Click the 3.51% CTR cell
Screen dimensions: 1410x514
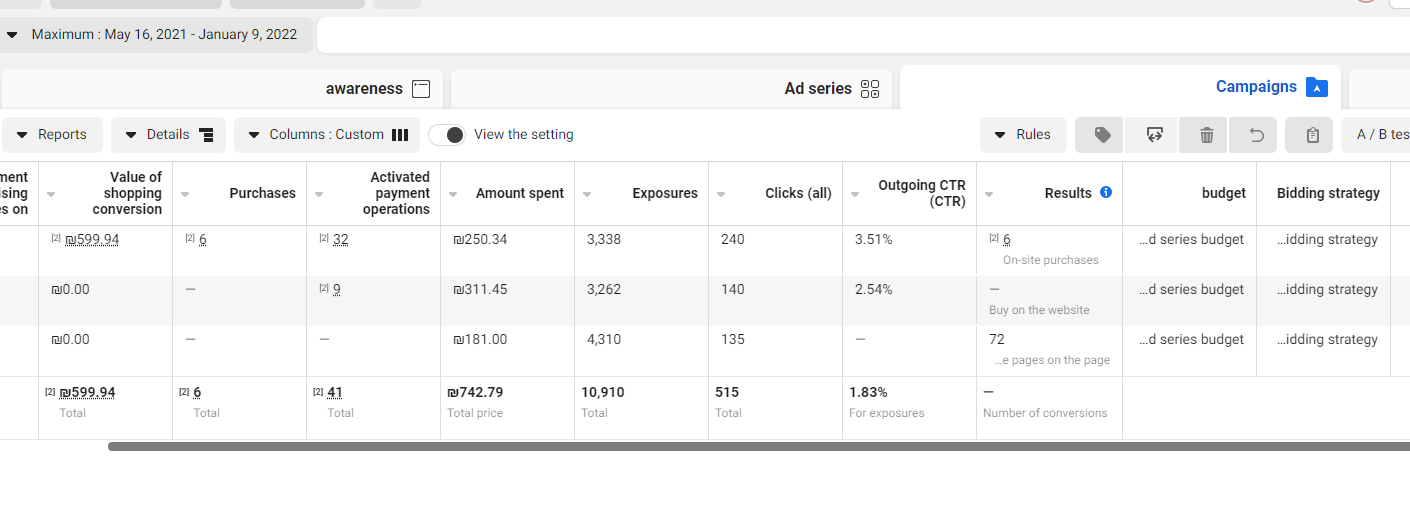(874, 240)
